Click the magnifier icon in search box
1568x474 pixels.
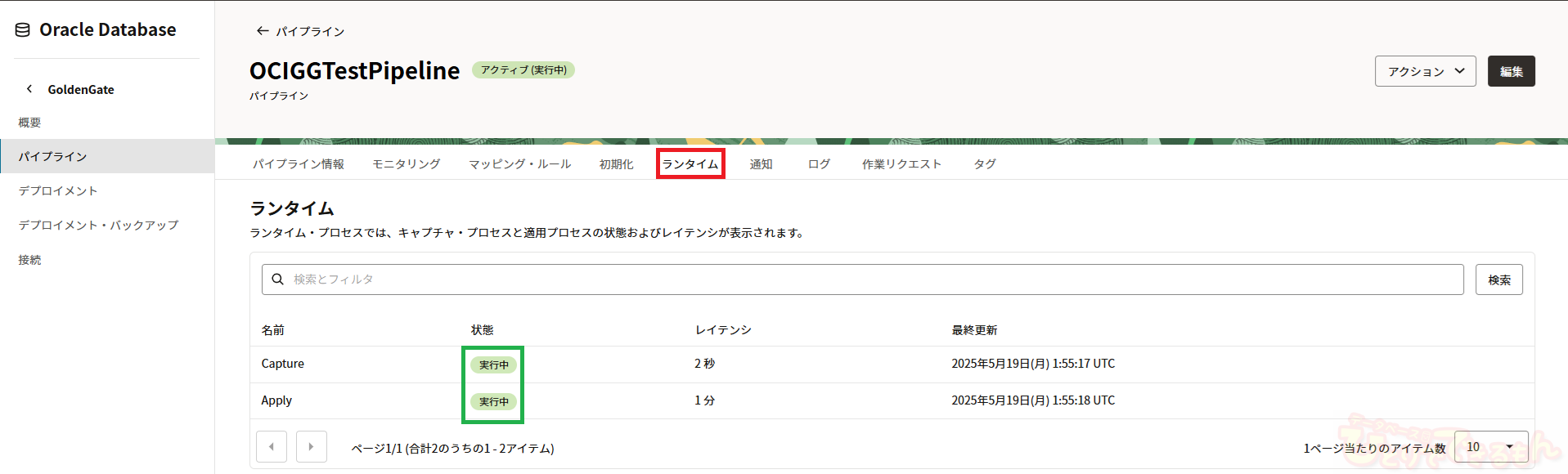[x=278, y=279]
